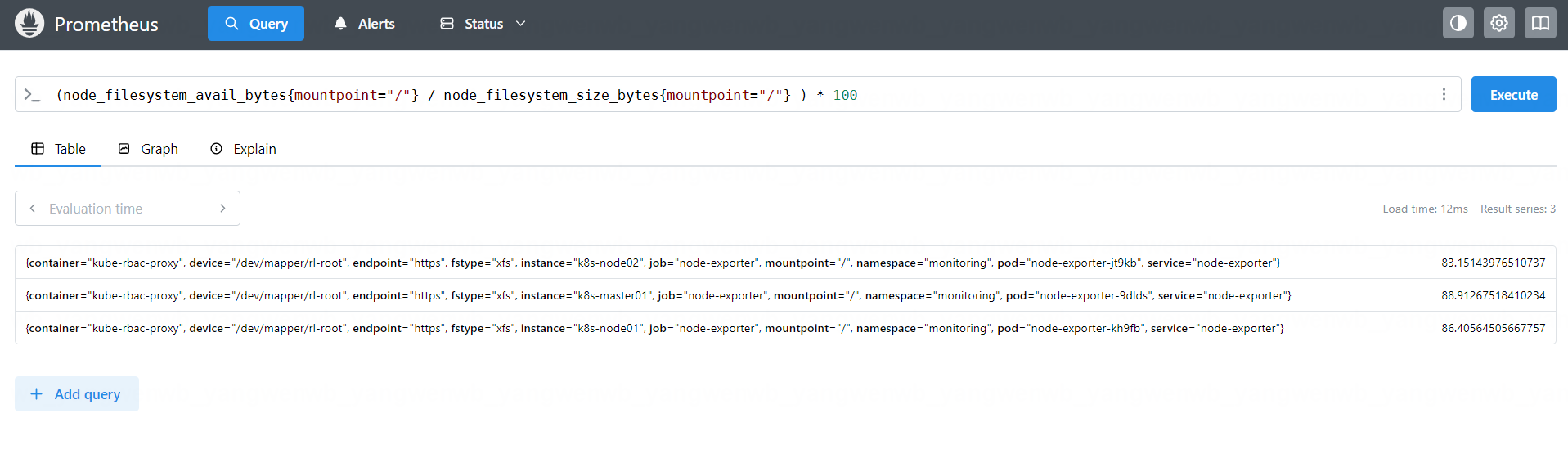Go to the Query page

click(256, 24)
